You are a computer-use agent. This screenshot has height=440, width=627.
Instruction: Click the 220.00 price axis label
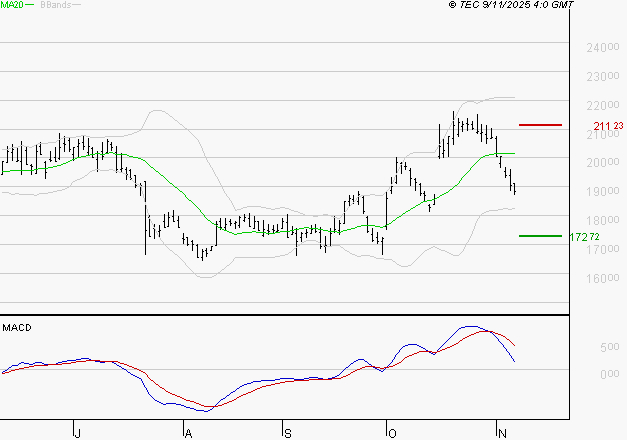coord(603,106)
